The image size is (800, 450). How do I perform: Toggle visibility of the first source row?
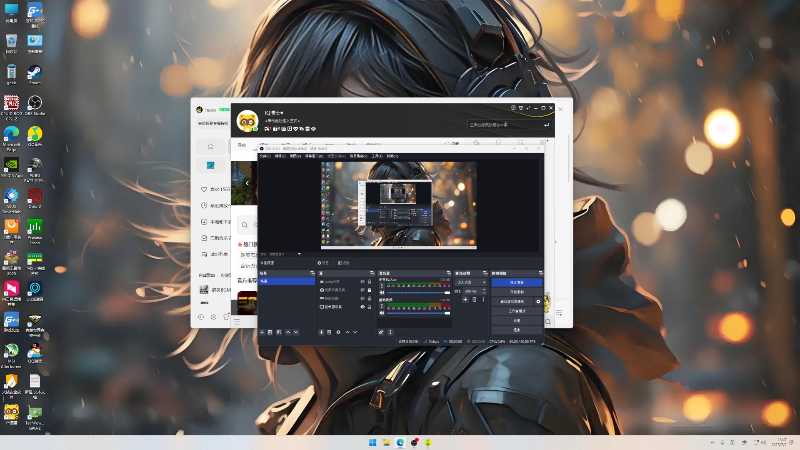click(x=363, y=282)
